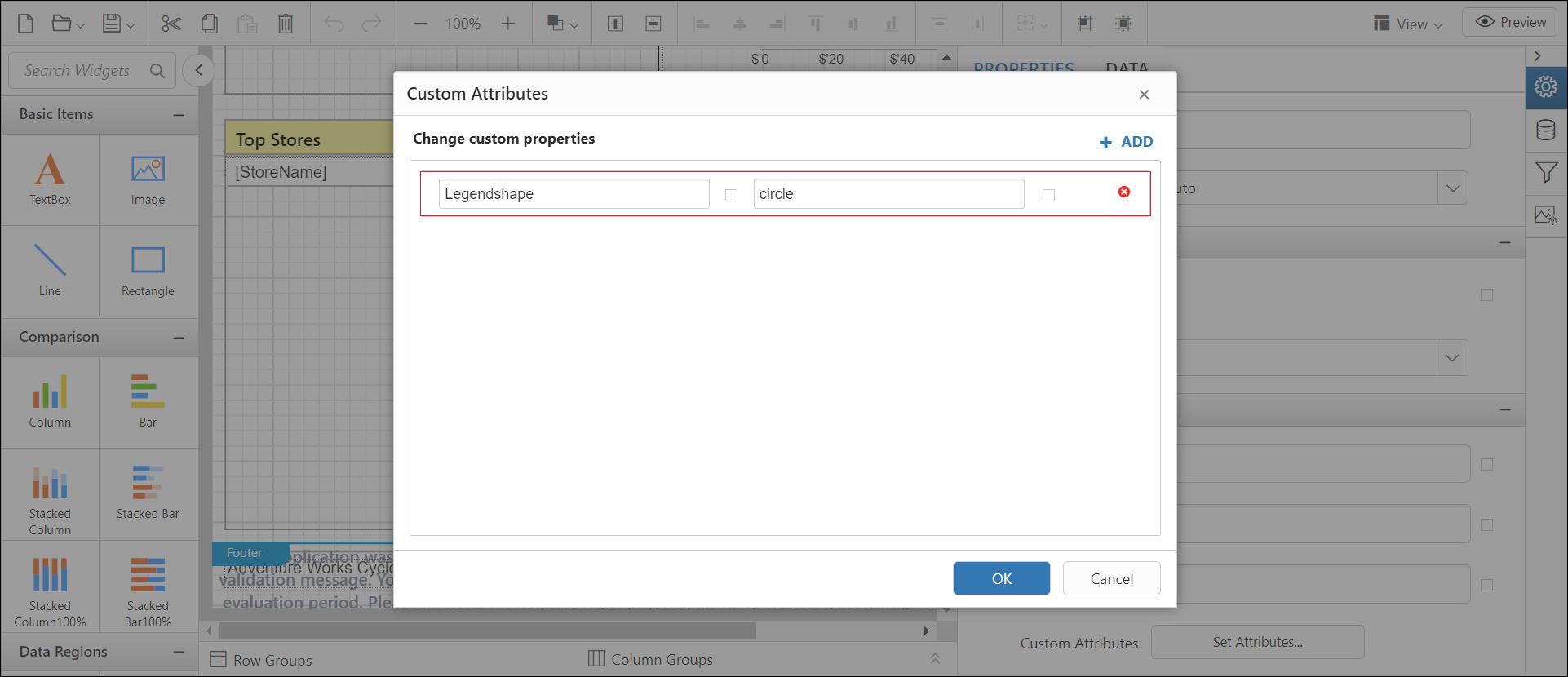Toggle the header icon in toolbar
Image resolution: width=1568 pixels, height=677 pixels.
tap(616, 24)
